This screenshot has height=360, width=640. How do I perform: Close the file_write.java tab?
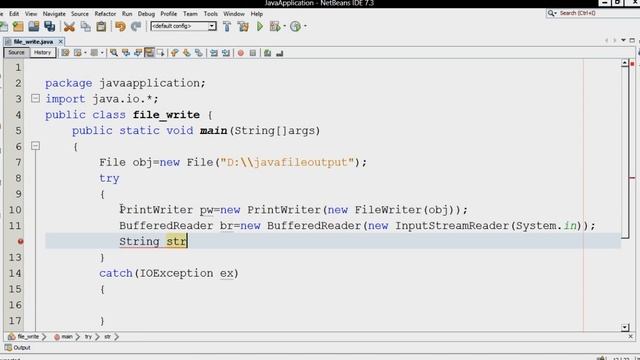(60, 42)
